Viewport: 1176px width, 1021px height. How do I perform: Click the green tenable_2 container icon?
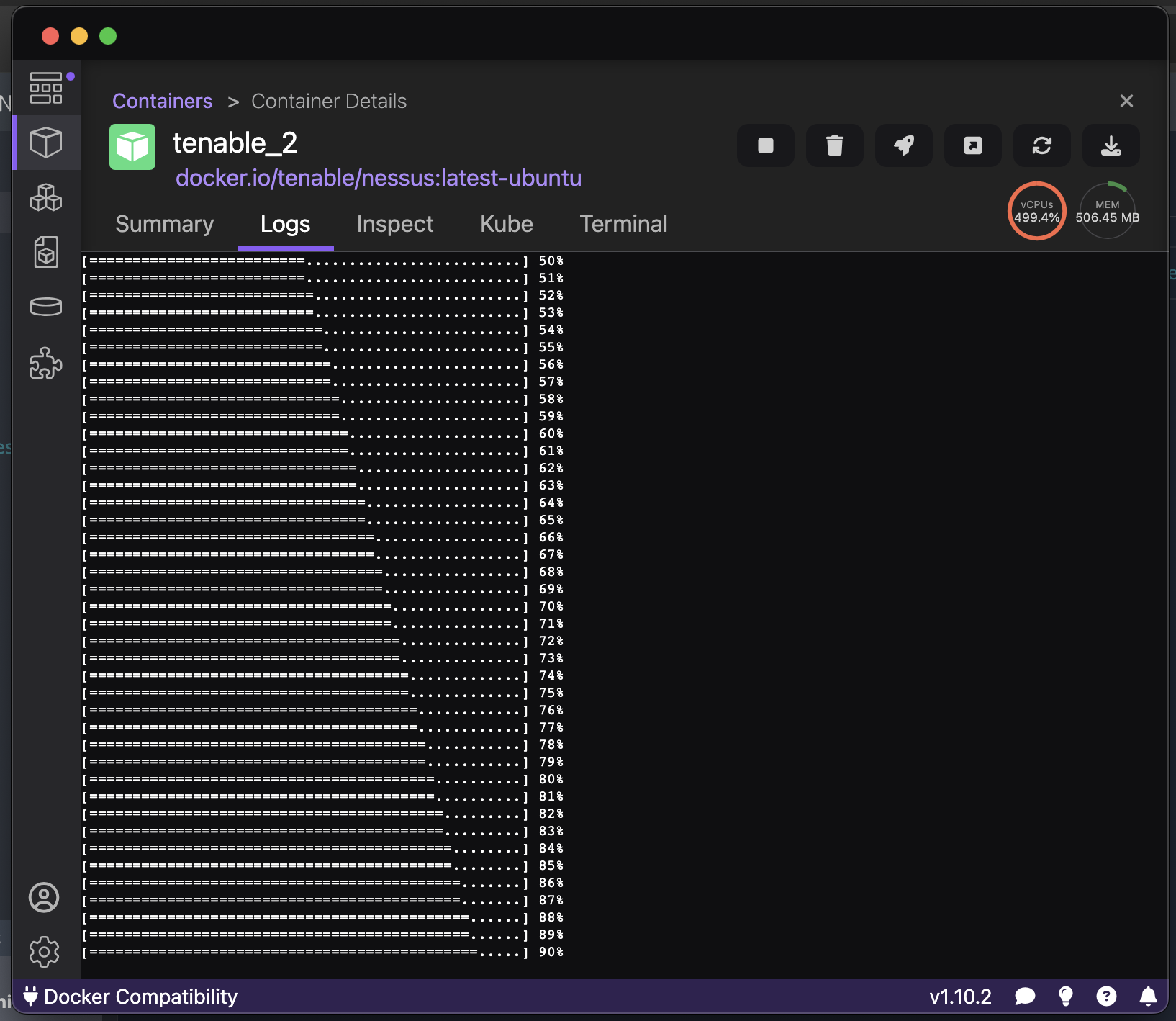[132, 147]
